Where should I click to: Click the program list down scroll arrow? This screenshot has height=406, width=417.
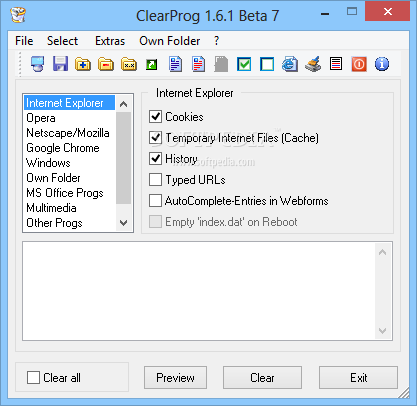[x=123, y=222]
